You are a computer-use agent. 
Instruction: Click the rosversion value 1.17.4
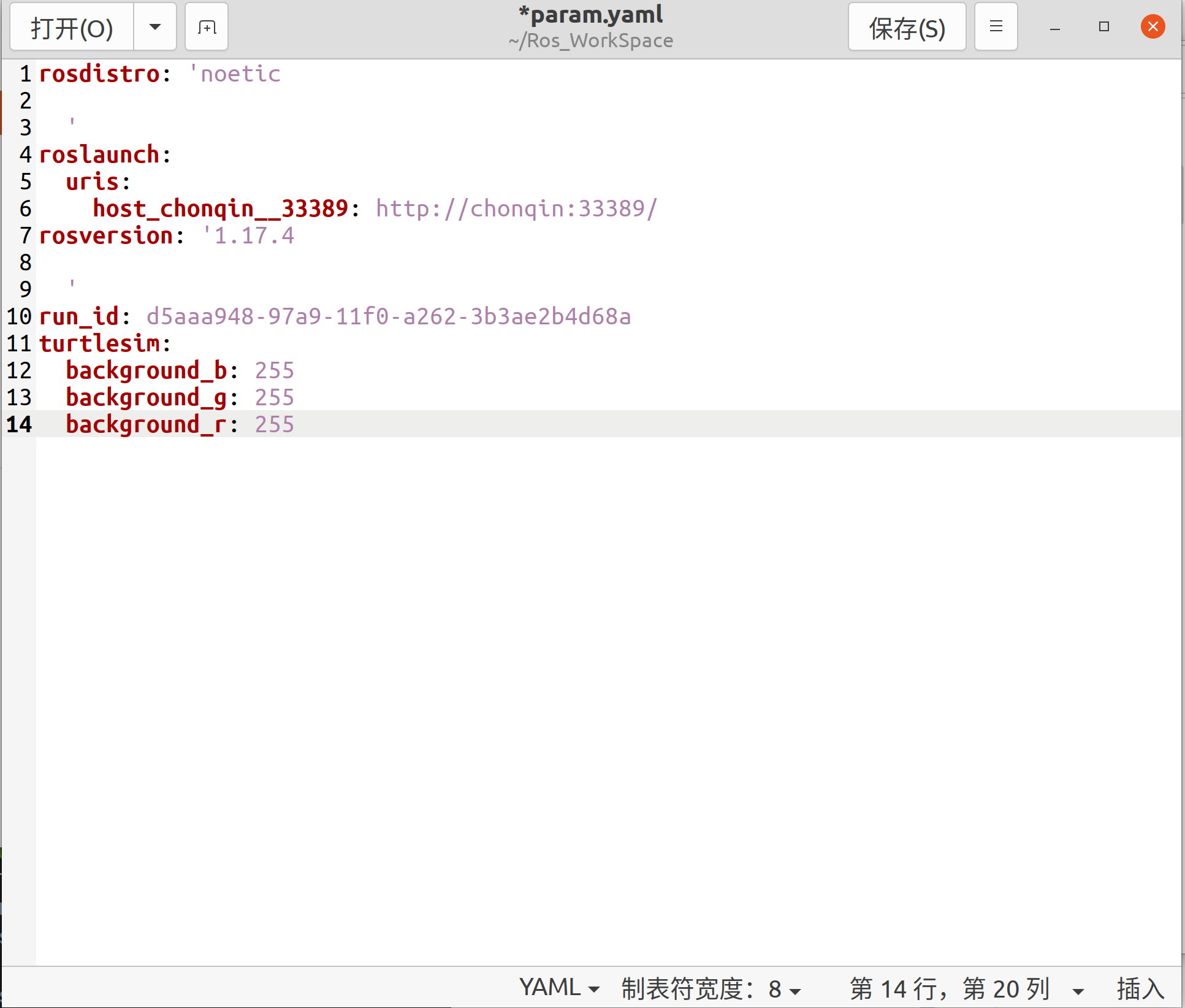point(250,235)
